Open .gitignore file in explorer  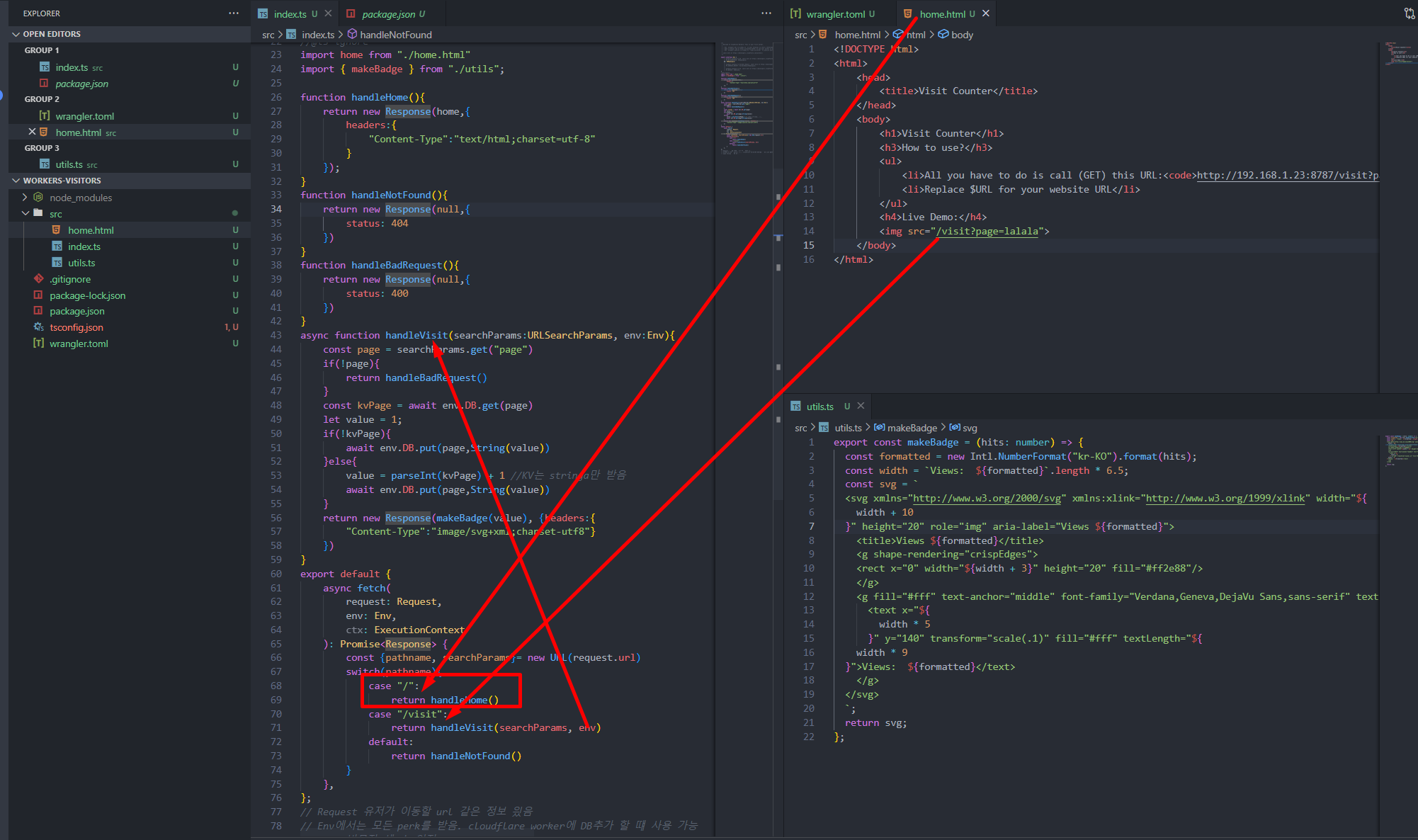click(70, 279)
